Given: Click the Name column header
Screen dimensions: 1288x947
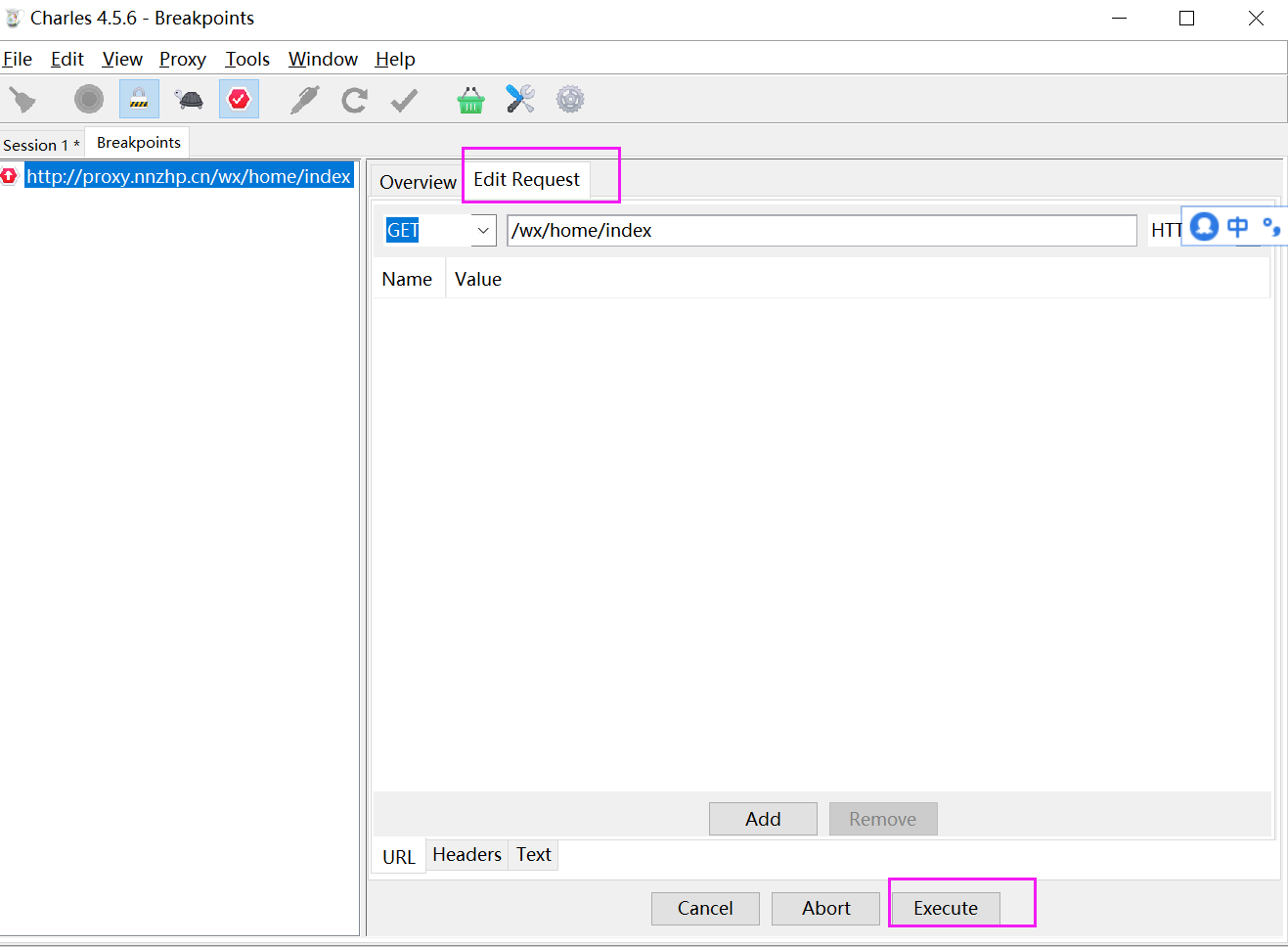Looking at the screenshot, I should point(408,279).
